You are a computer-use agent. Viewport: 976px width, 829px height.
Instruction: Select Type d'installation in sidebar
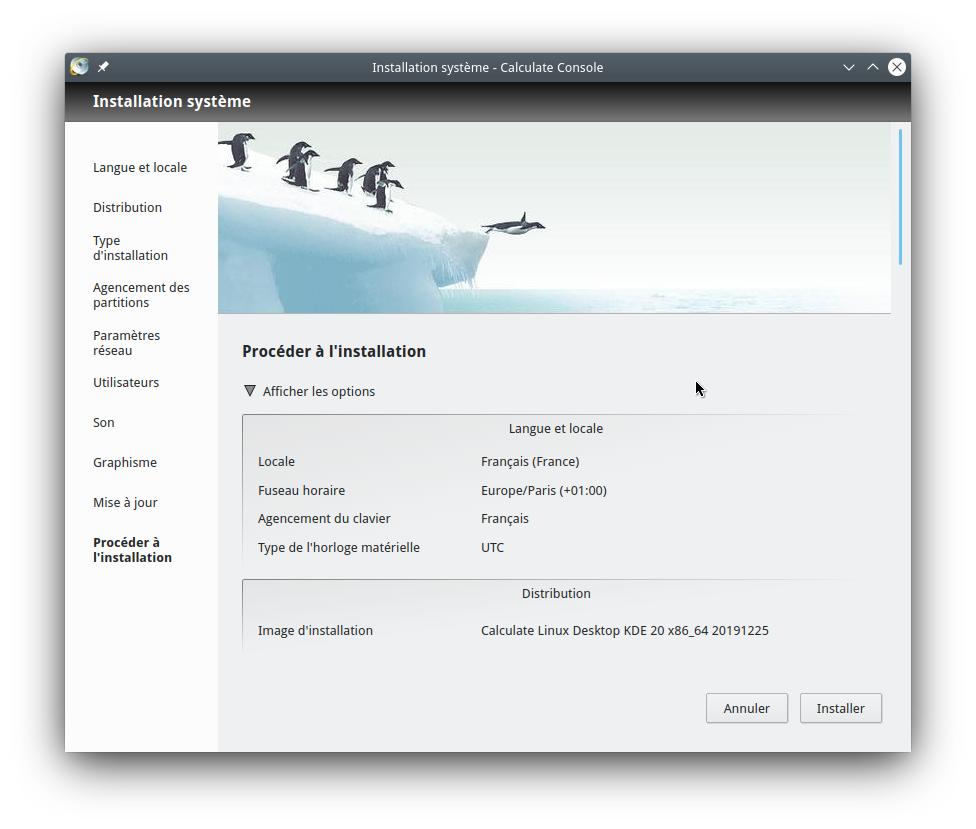click(x=130, y=248)
